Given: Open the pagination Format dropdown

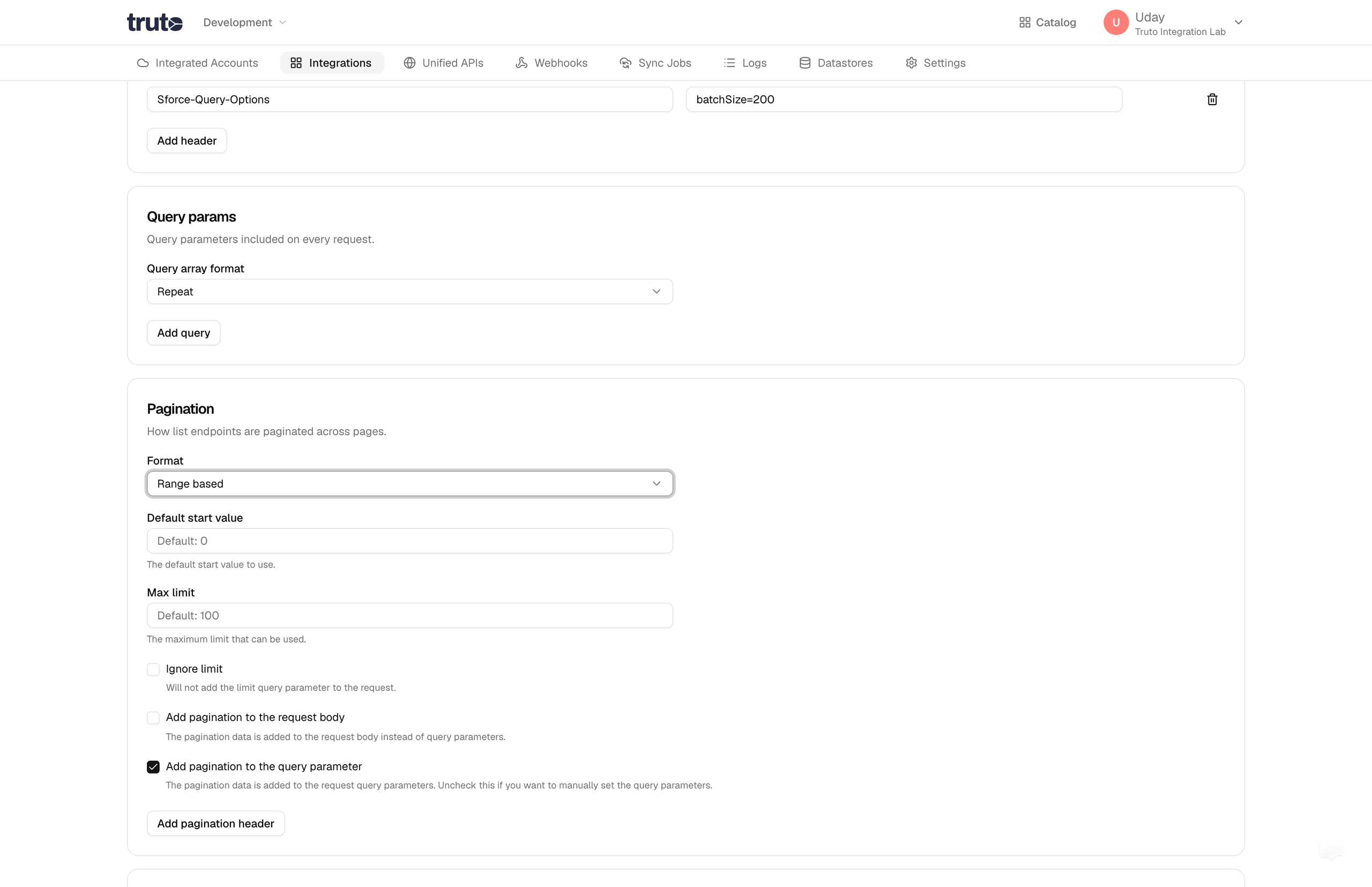Looking at the screenshot, I should [409, 484].
